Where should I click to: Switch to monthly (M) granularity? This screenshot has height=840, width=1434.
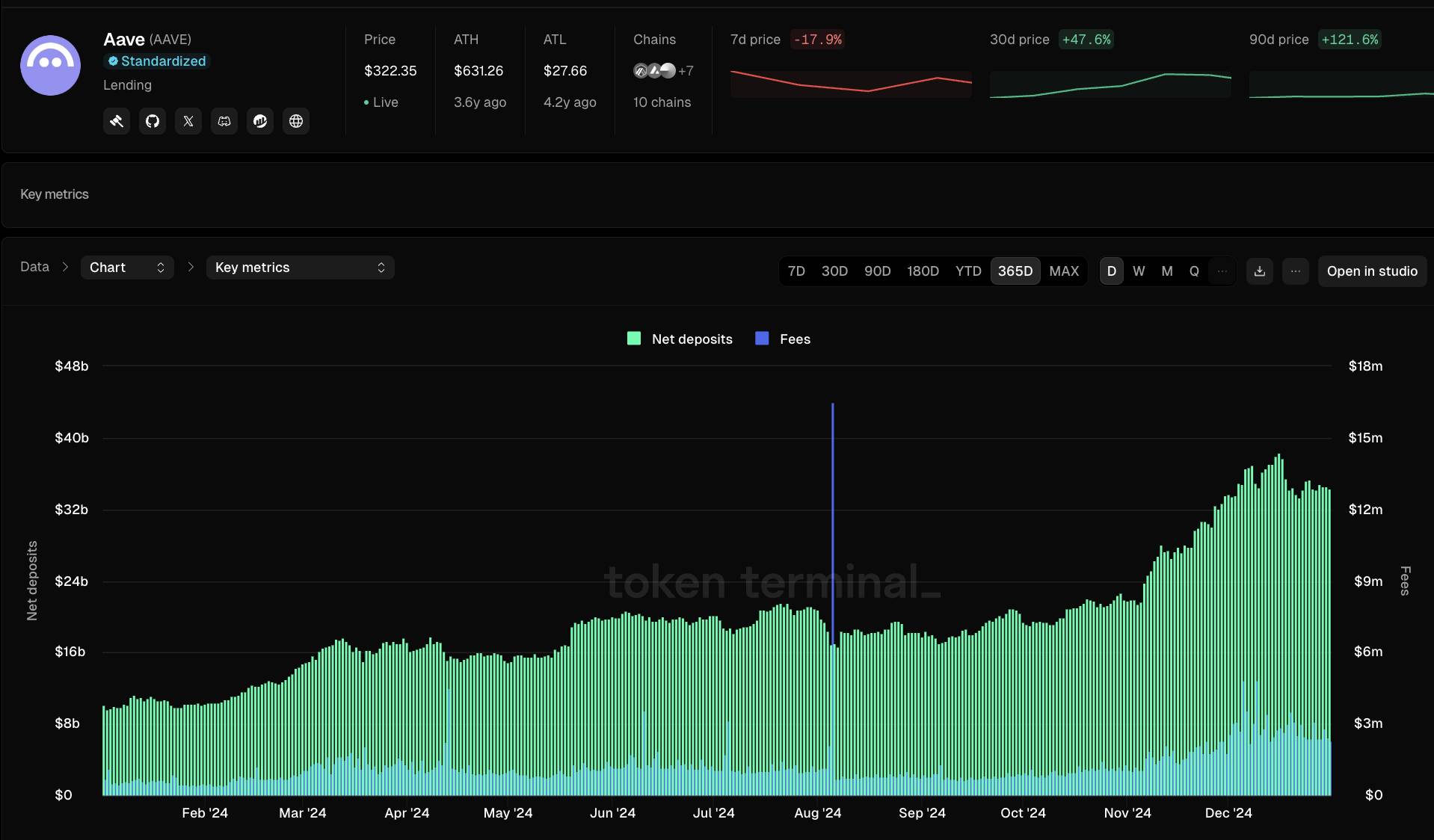(x=1167, y=271)
